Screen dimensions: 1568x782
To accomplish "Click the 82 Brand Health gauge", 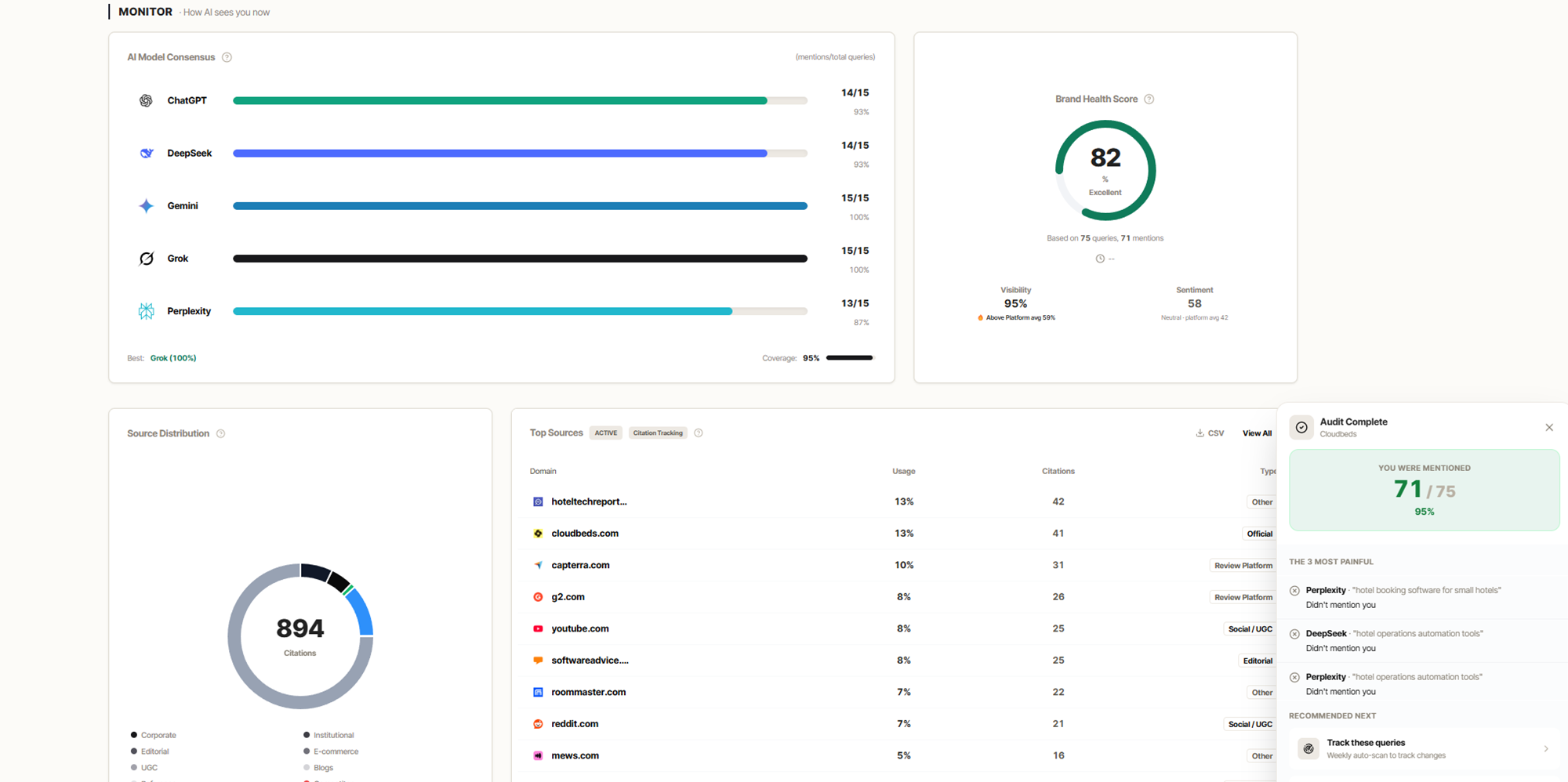I will [1105, 170].
